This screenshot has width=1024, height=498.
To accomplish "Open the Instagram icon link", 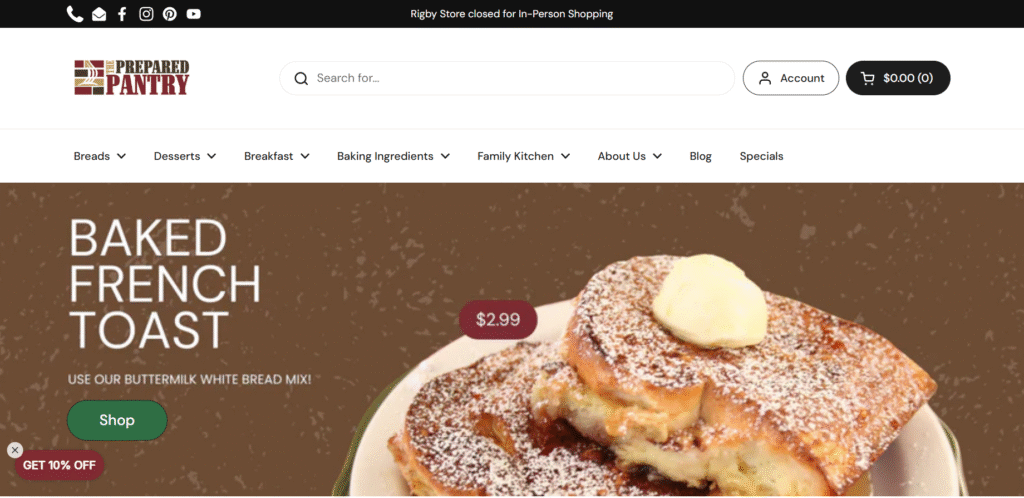I will [x=146, y=14].
